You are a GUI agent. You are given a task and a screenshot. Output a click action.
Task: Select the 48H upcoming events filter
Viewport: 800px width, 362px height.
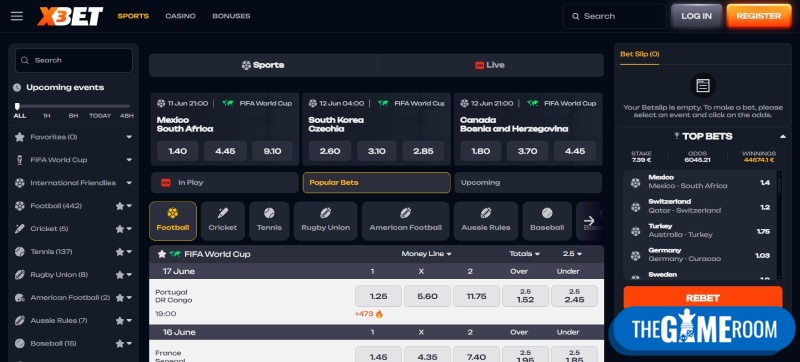pyautogui.click(x=127, y=116)
